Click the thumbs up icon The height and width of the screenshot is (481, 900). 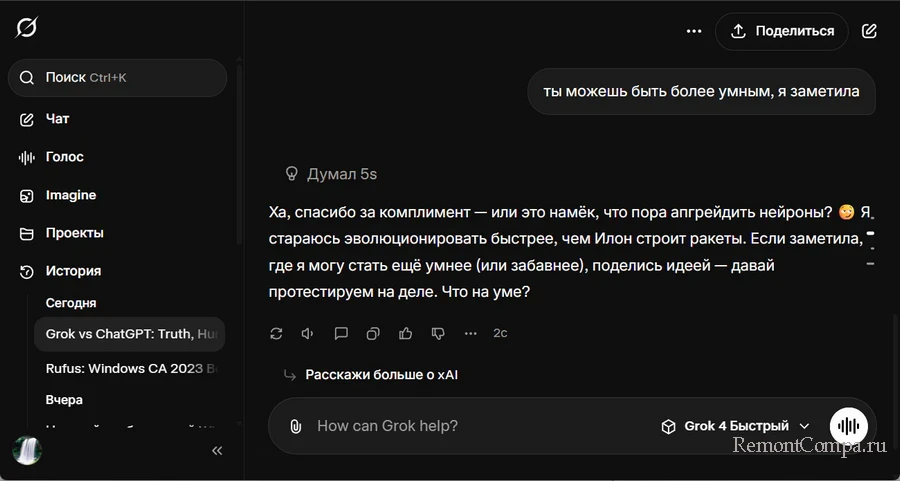coord(405,333)
